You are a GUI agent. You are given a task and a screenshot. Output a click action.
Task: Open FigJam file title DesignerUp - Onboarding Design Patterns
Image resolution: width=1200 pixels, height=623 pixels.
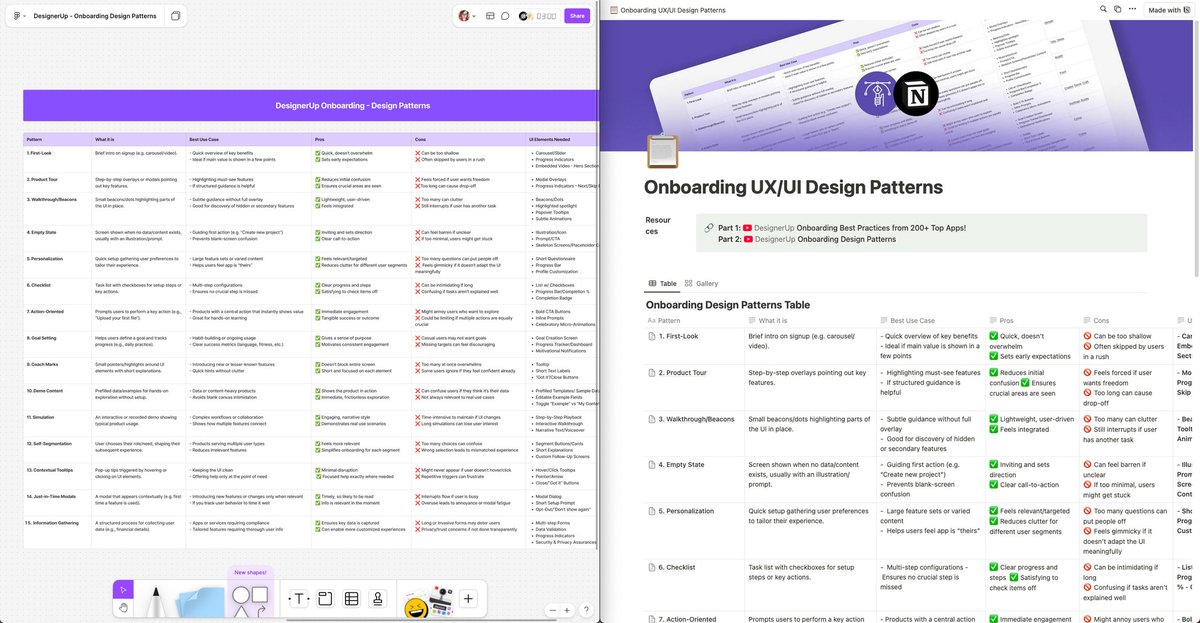[x=96, y=16]
